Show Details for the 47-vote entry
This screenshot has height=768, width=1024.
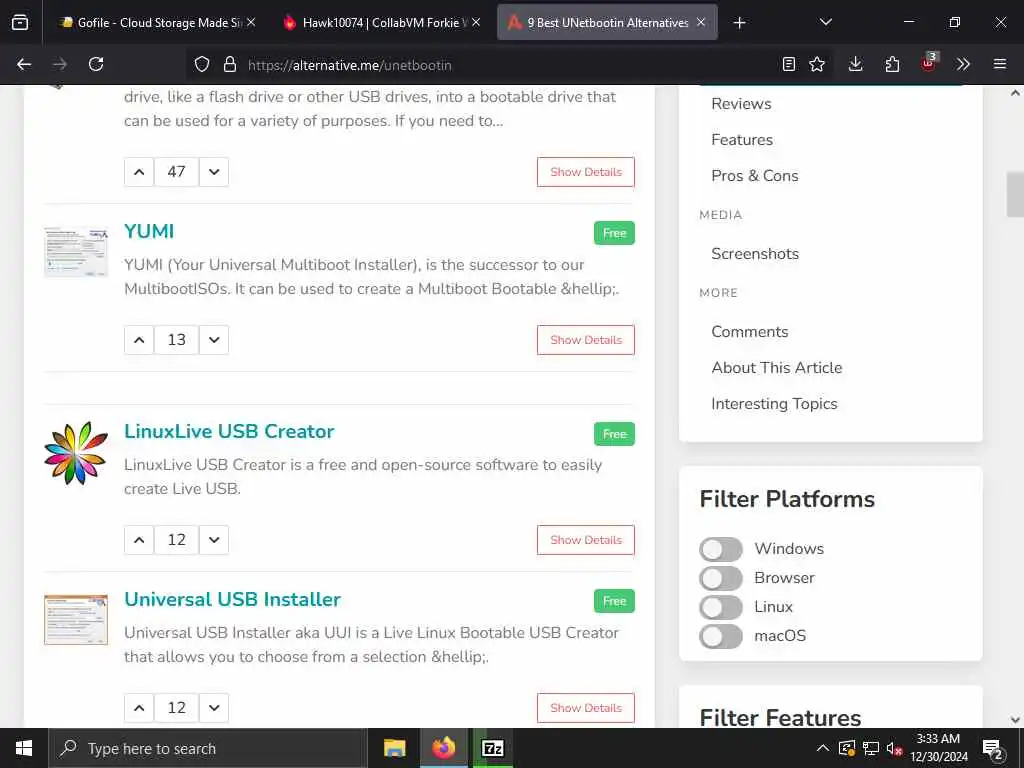pyautogui.click(x=586, y=172)
